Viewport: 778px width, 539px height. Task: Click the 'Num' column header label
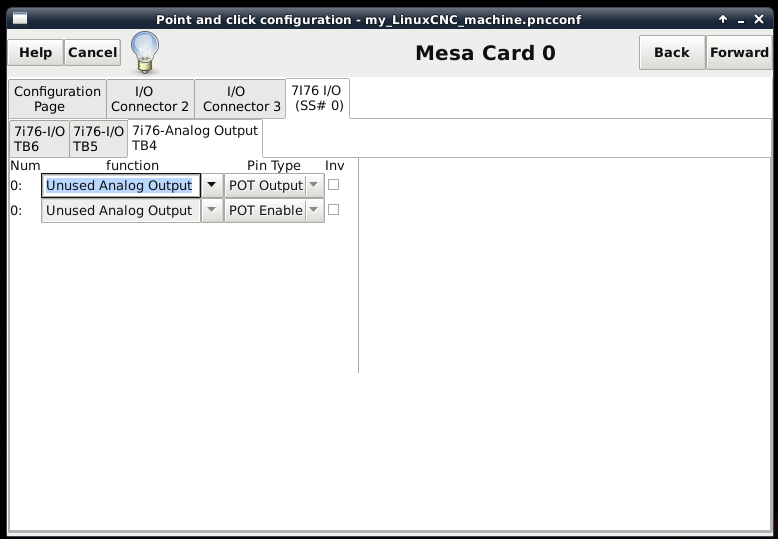click(x=25, y=165)
